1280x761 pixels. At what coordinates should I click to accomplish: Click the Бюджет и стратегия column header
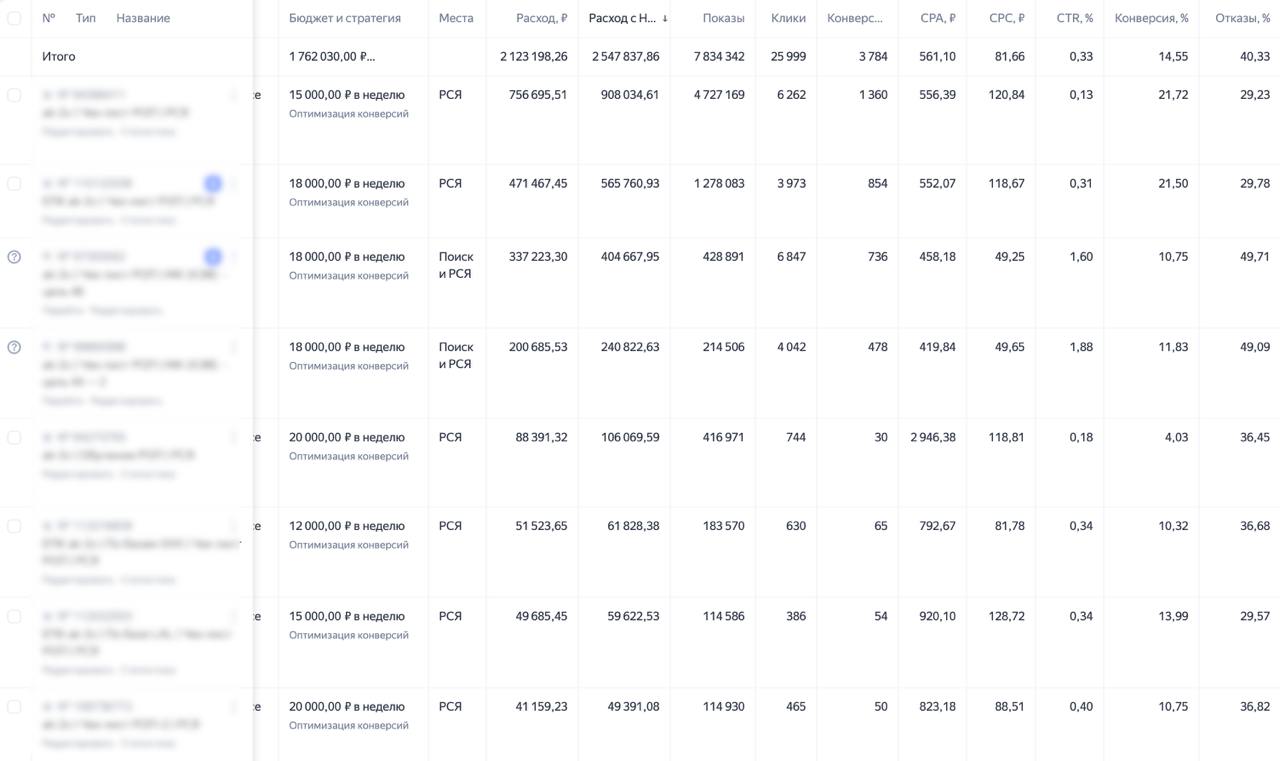pyautogui.click(x=345, y=18)
